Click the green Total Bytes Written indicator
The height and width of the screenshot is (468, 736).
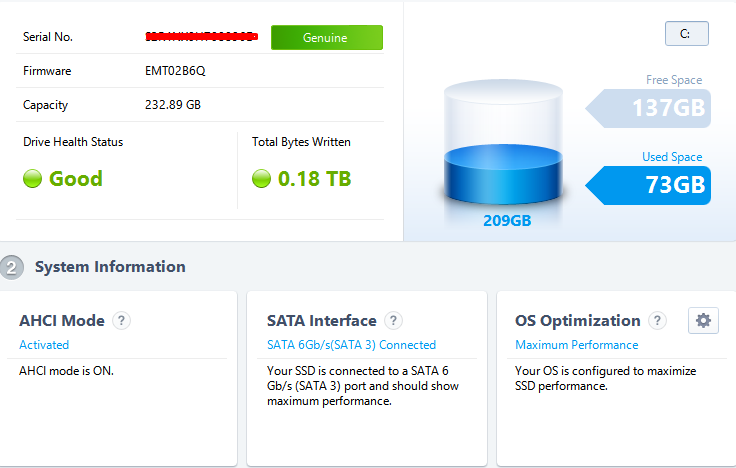tap(262, 179)
